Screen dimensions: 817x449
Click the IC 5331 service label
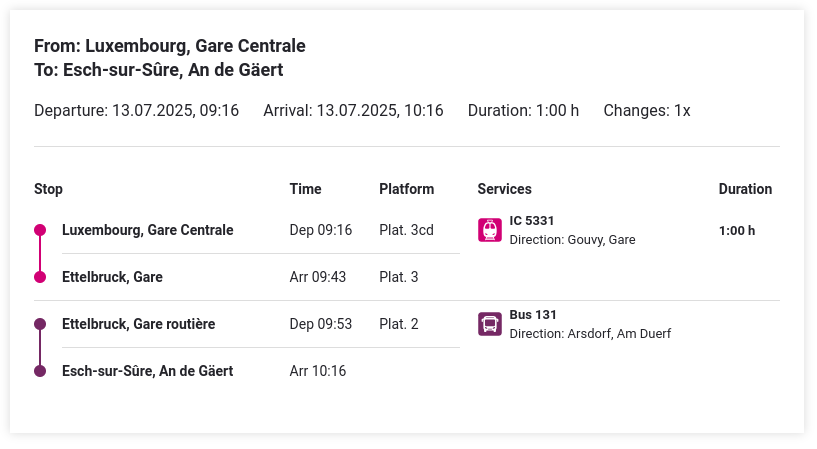click(531, 221)
